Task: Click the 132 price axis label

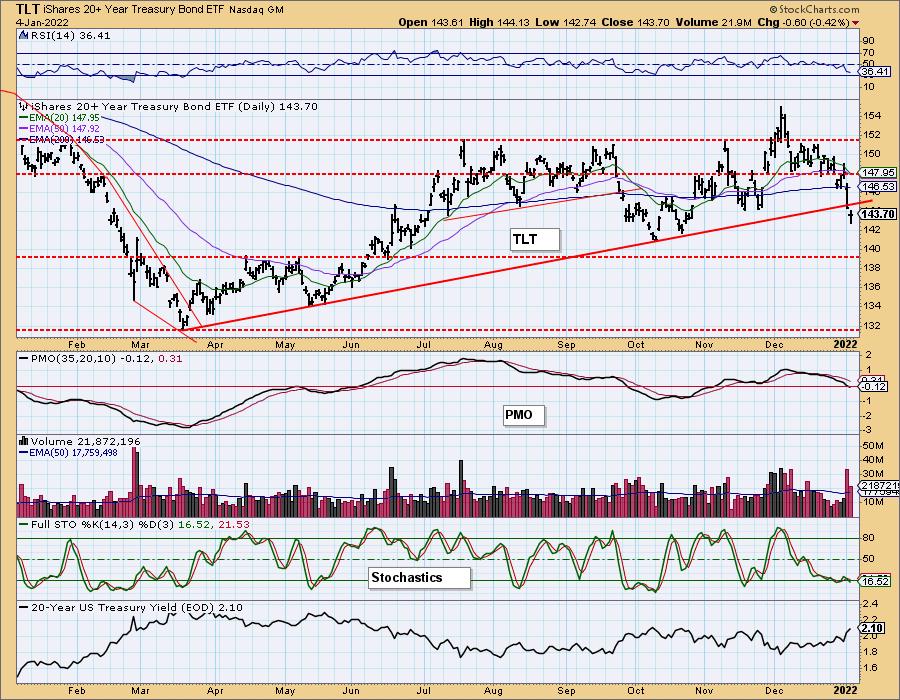Action: pos(872,325)
